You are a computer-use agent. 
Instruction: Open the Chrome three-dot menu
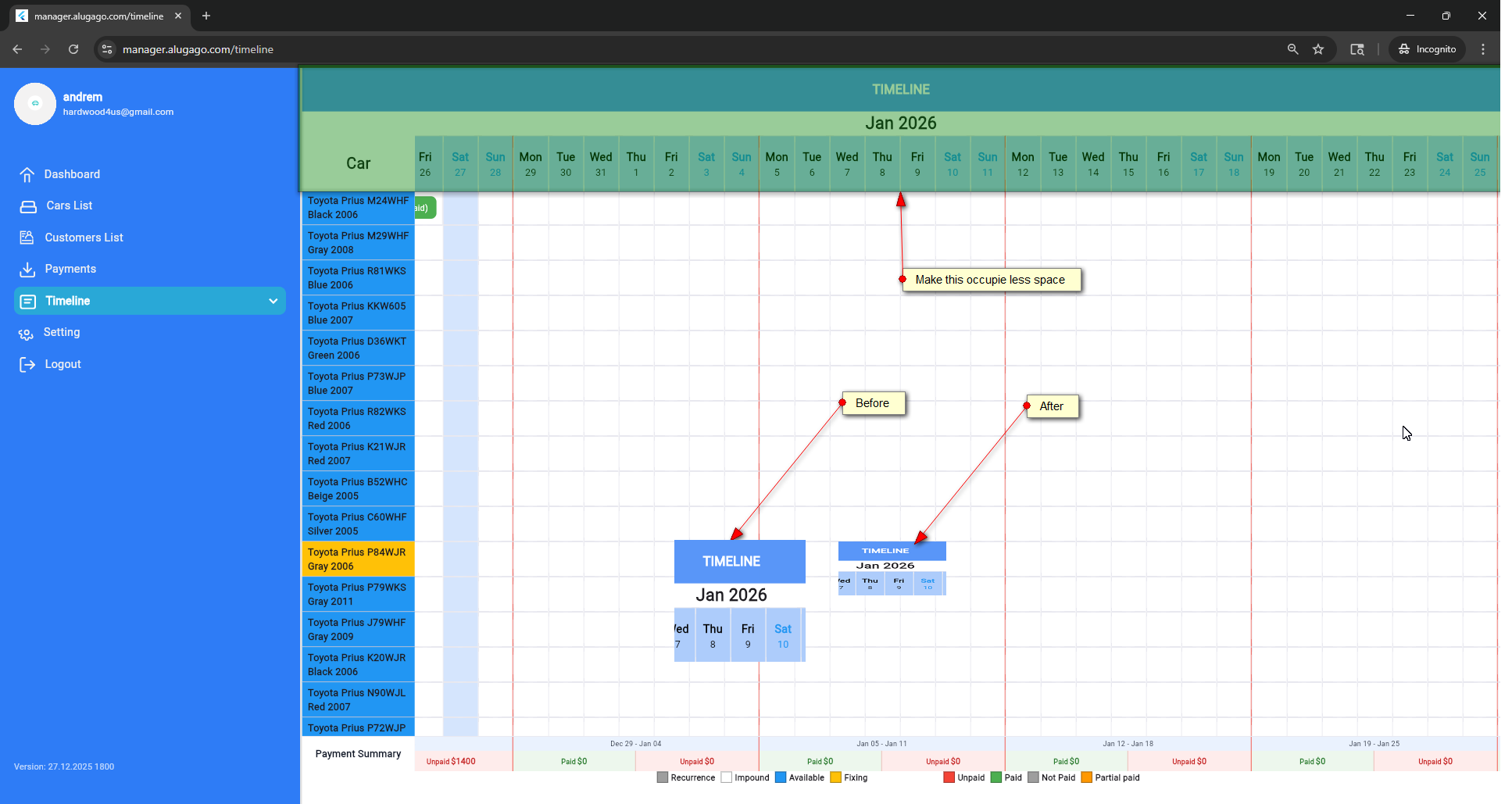coord(1483,49)
